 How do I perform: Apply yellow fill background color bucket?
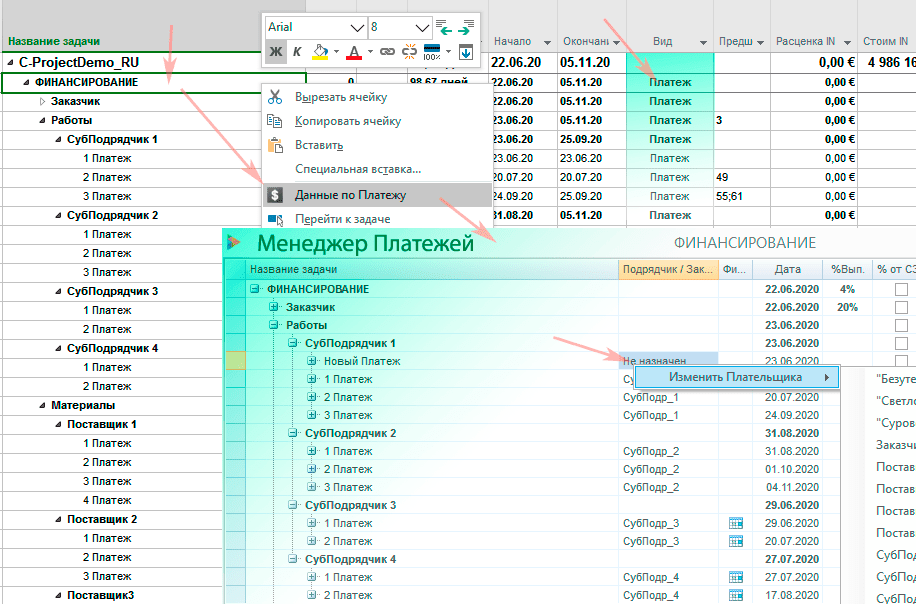point(320,51)
